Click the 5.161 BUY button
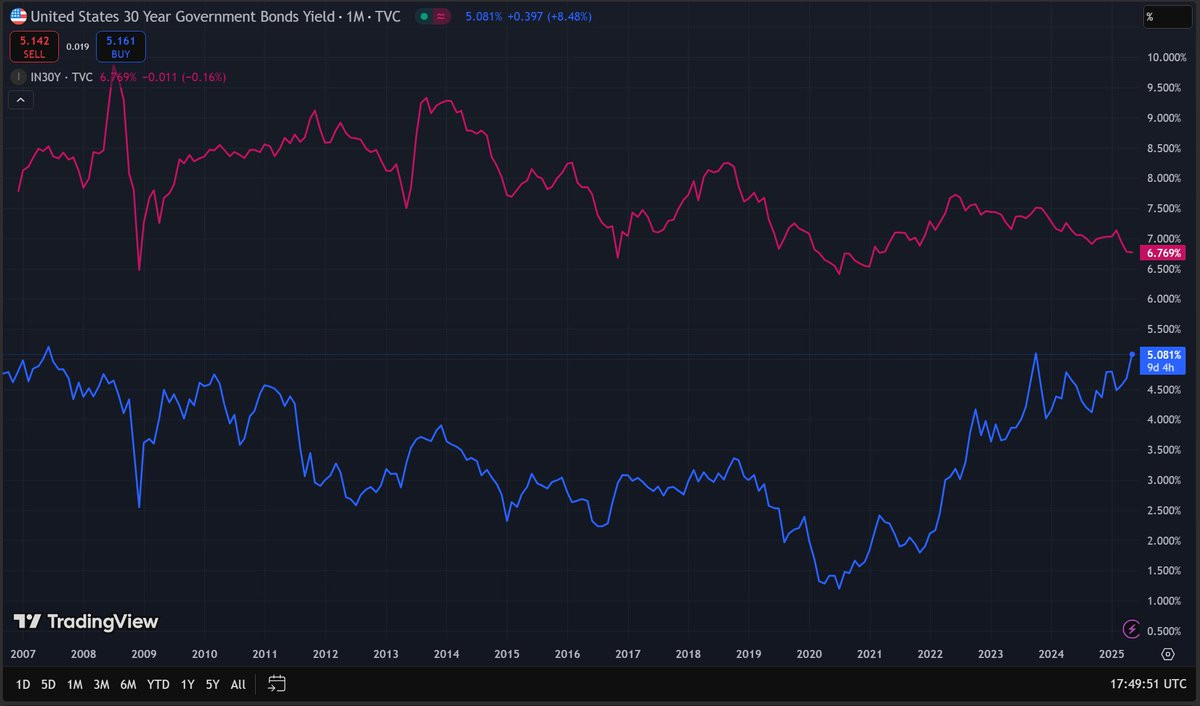Screen dimensions: 1200x706 point(121,47)
